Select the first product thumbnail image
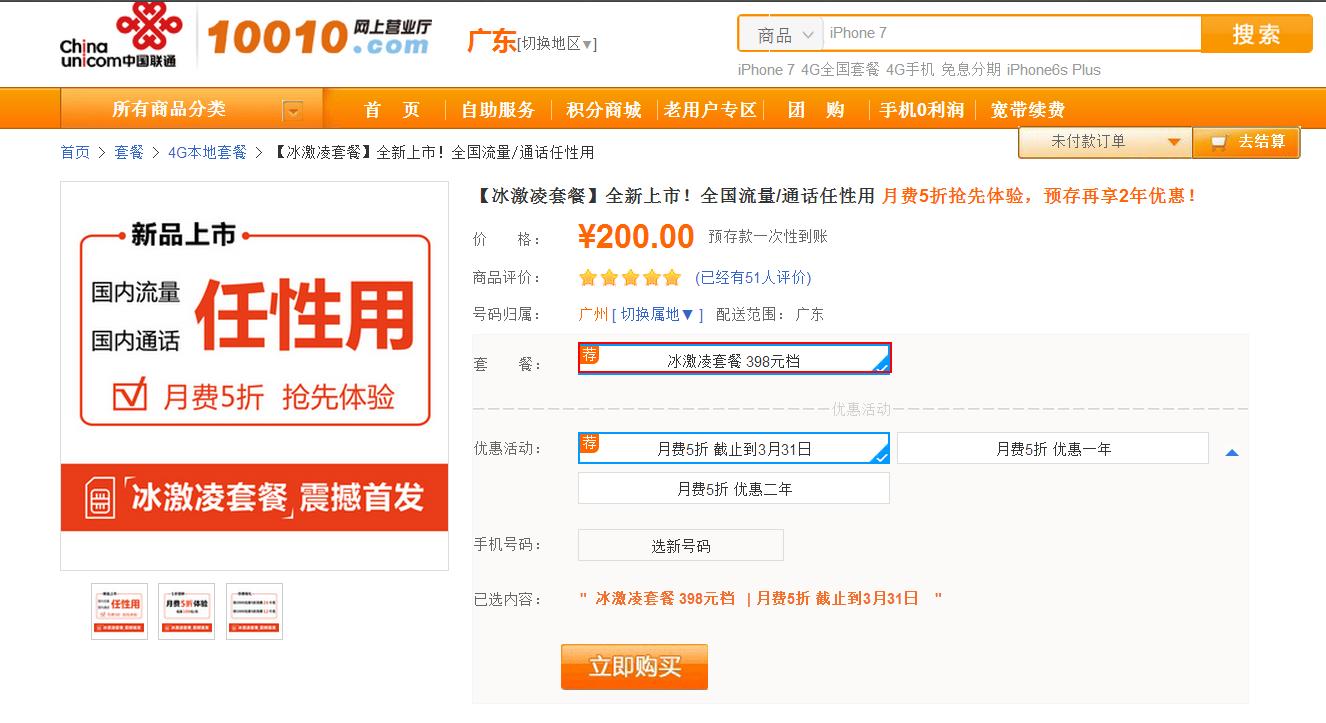Viewport: 1326px width, 723px height. pyautogui.click(x=119, y=611)
